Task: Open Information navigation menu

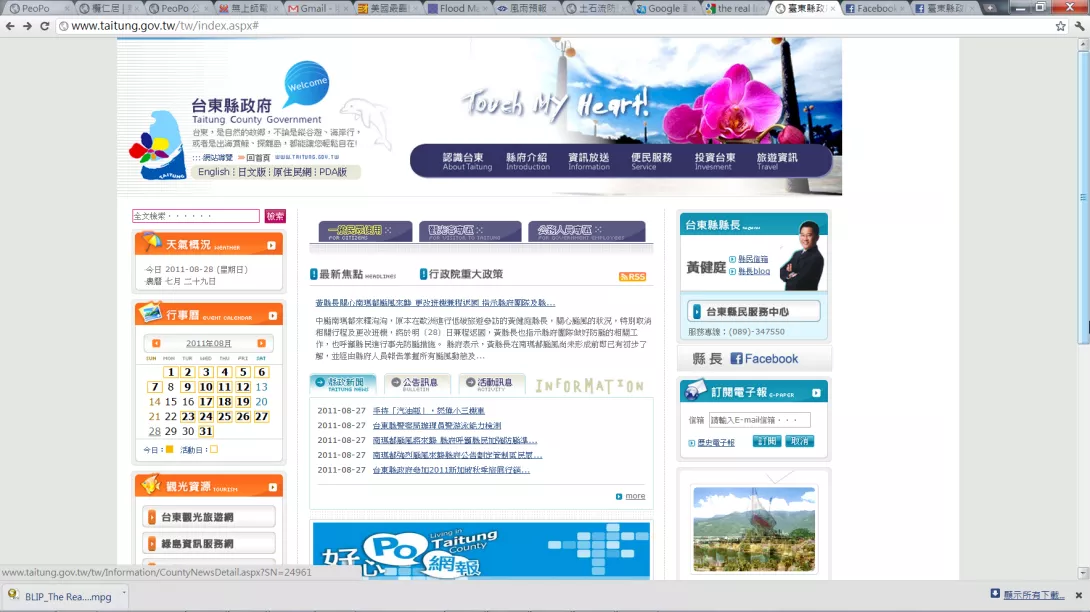Action: [x=589, y=161]
